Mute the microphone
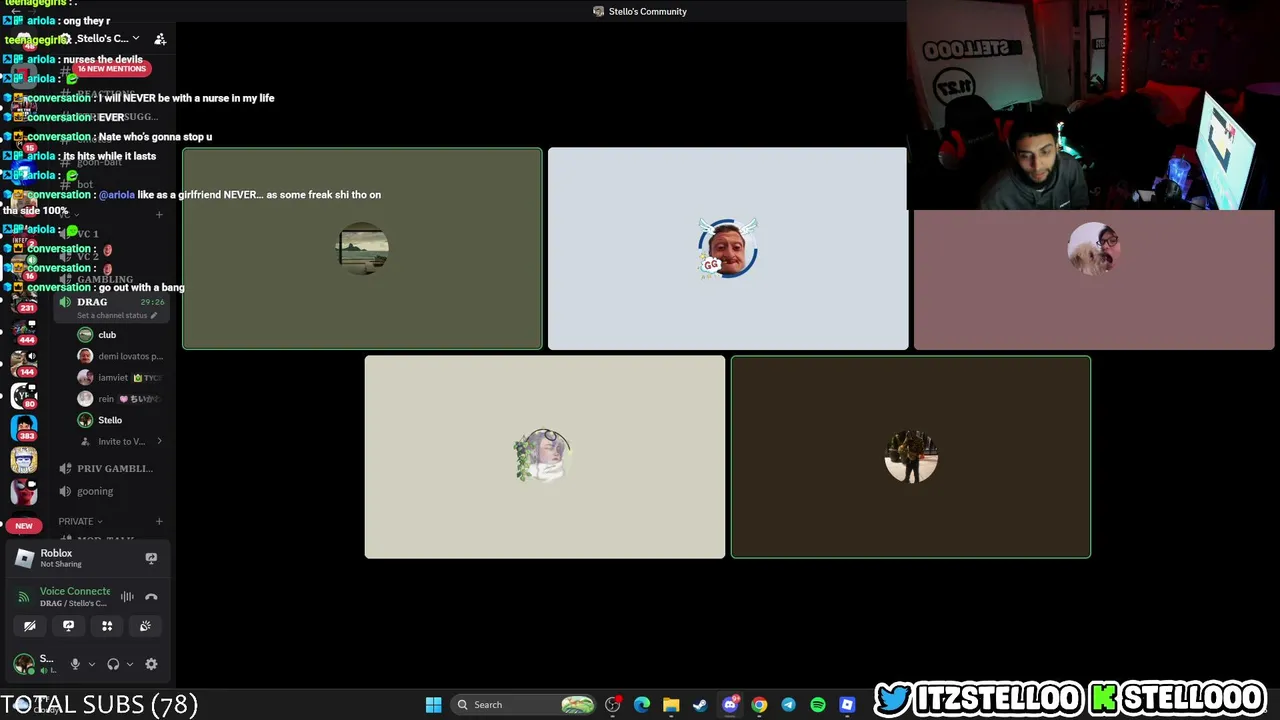 pyautogui.click(x=75, y=664)
